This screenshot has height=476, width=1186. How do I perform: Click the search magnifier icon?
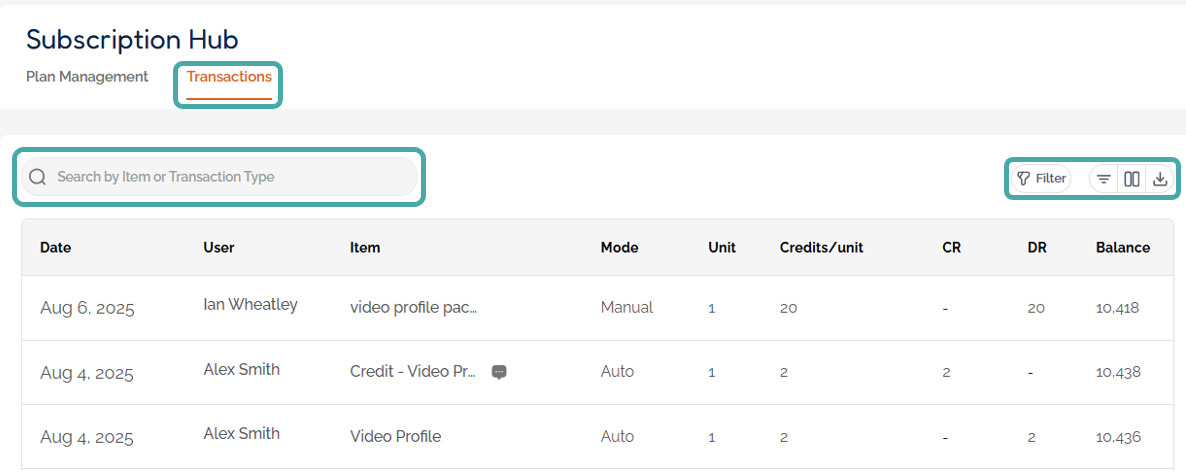38,177
